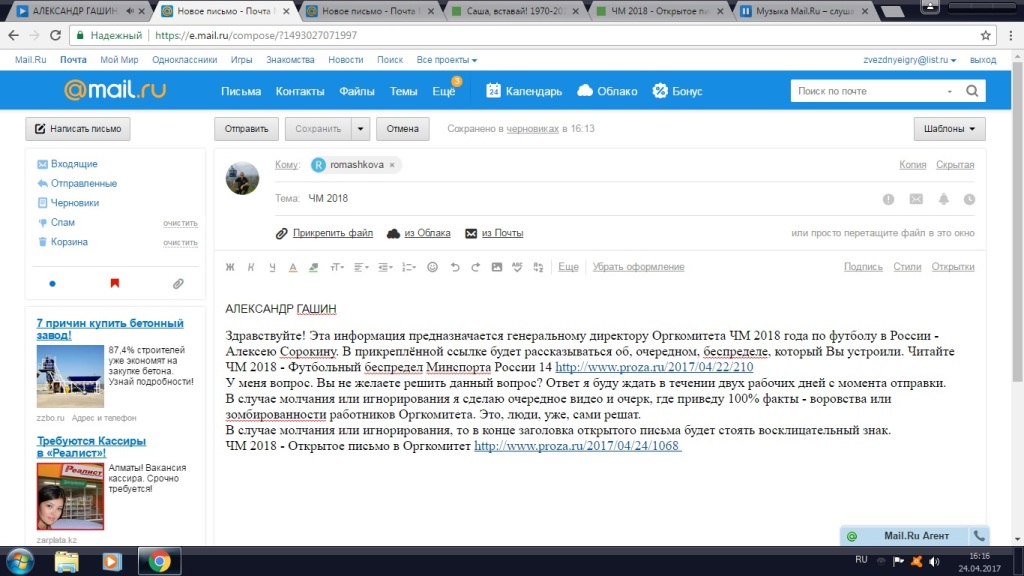1024x576 pixels.
Task: Open the Файлы section
Action: [x=357, y=91]
